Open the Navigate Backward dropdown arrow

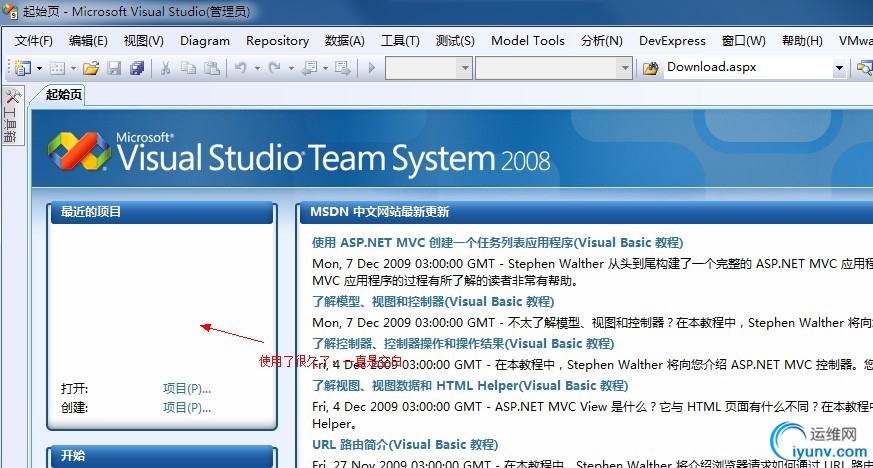[x=325, y=68]
